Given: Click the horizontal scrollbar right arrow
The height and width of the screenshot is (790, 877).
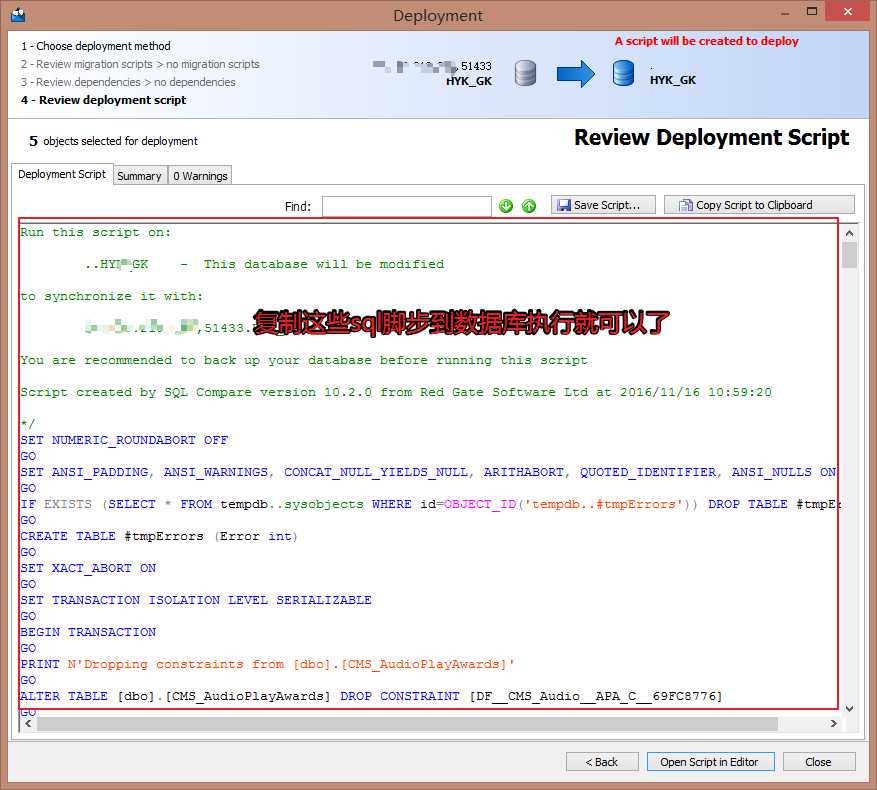Looking at the screenshot, I should coord(834,723).
